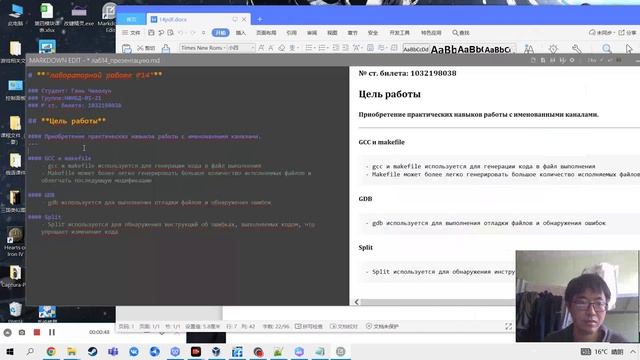Viewport: 640px width, 360px height.
Task: Switch to the WPS home tab
Action: [x=131, y=19]
